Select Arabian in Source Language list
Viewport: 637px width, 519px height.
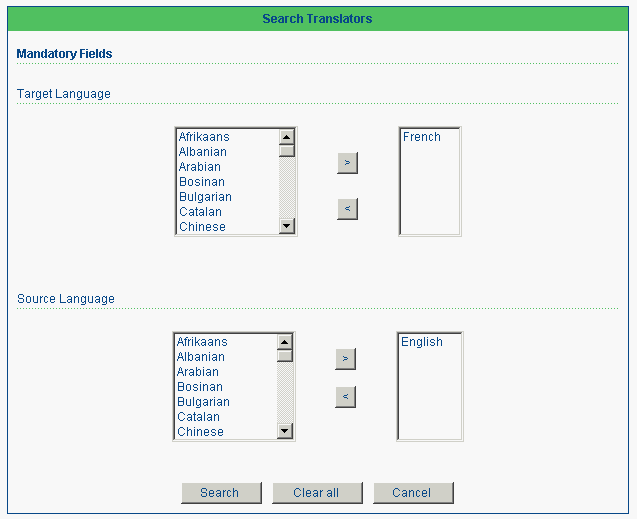(197, 372)
